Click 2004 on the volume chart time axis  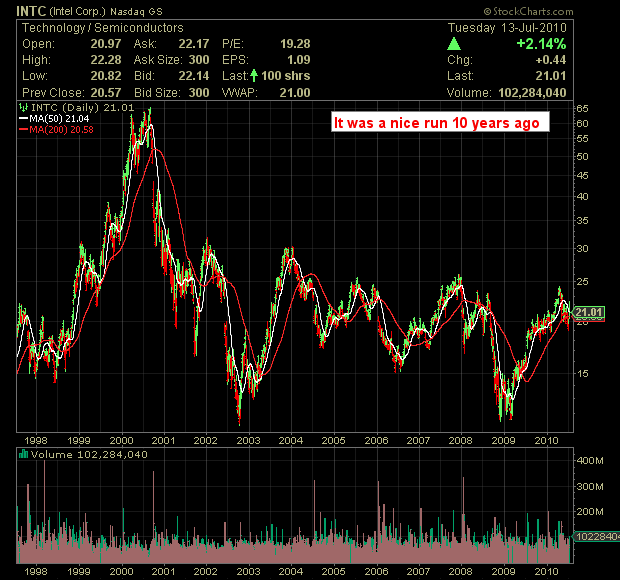[x=291, y=572]
